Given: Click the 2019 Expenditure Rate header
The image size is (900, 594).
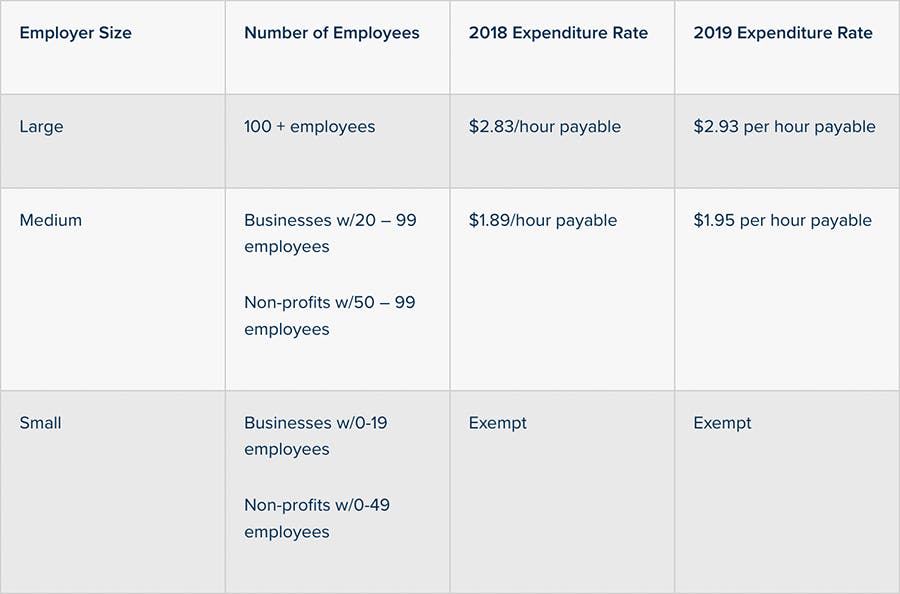Looking at the screenshot, I should click(x=783, y=33).
